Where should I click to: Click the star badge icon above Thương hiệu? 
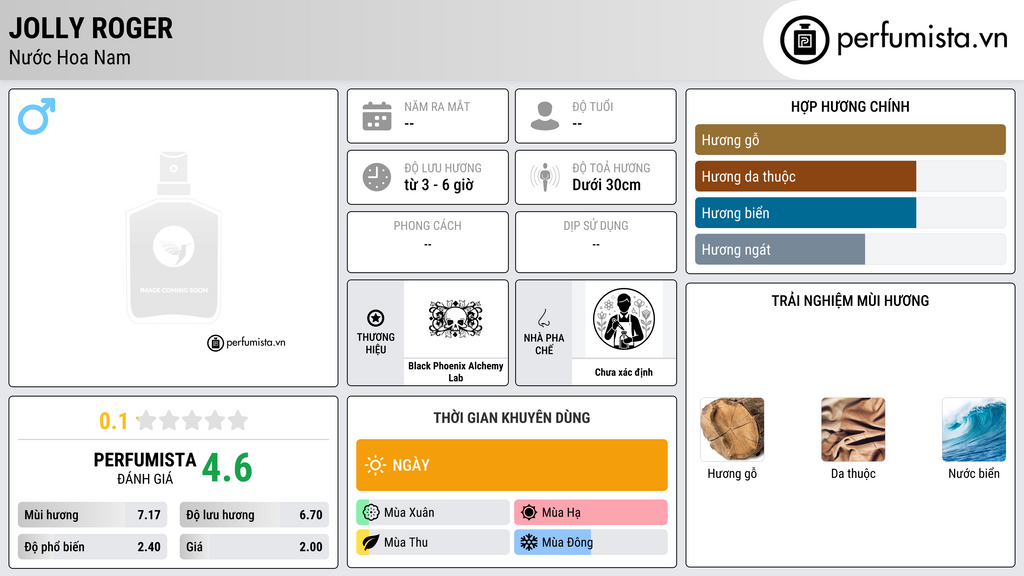click(x=376, y=318)
